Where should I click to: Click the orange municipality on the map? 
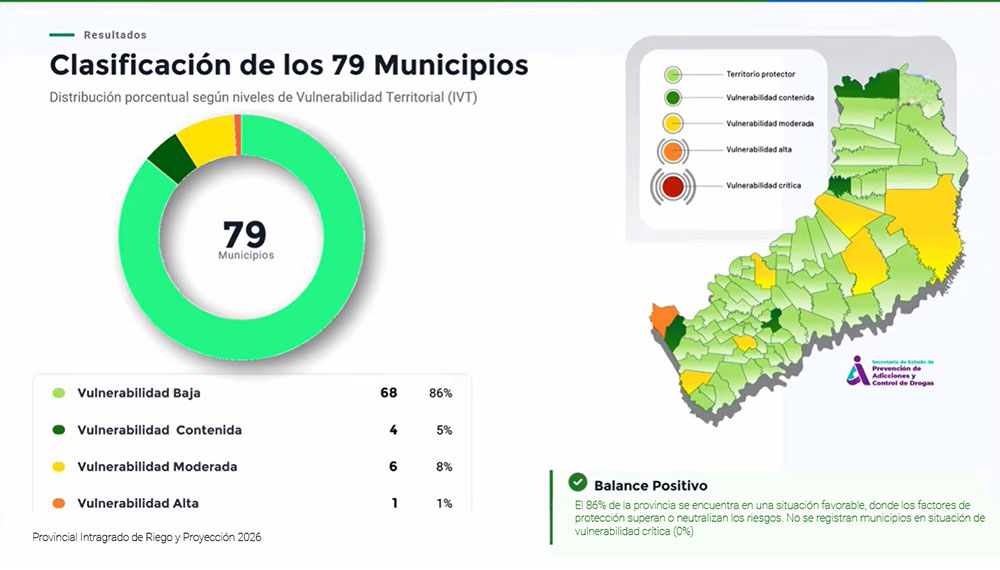tap(660, 318)
